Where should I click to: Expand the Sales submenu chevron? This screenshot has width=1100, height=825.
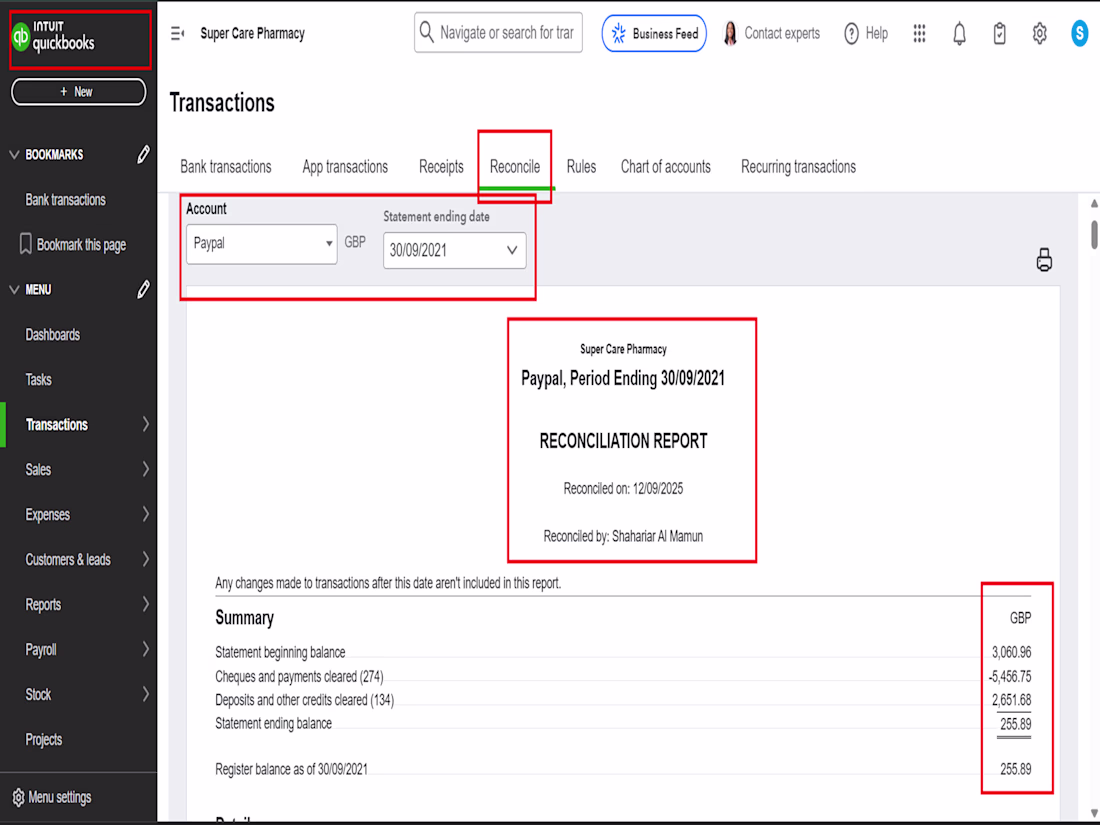click(145, 469)
